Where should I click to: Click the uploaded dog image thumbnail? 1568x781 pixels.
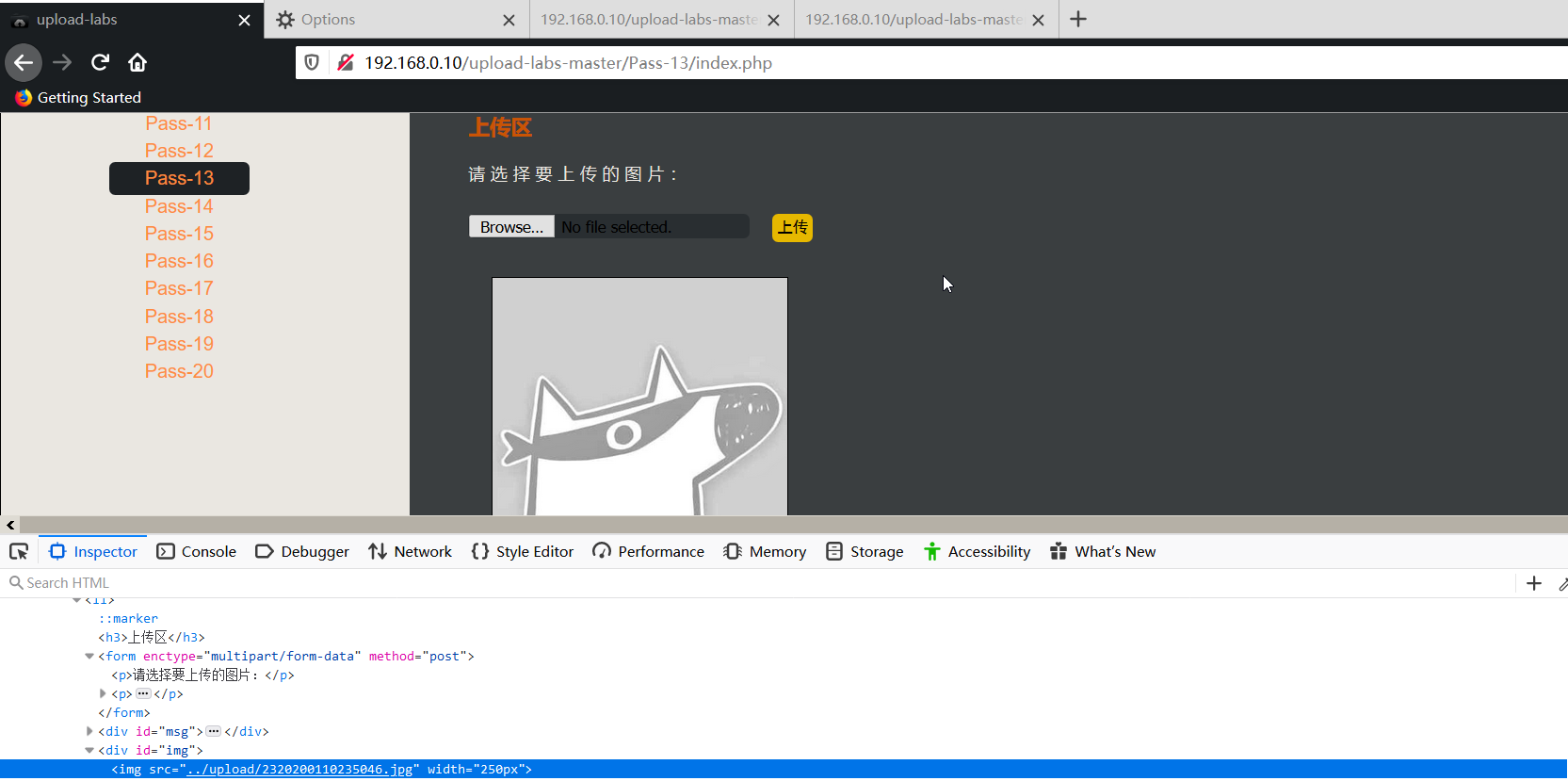[639, 397]
